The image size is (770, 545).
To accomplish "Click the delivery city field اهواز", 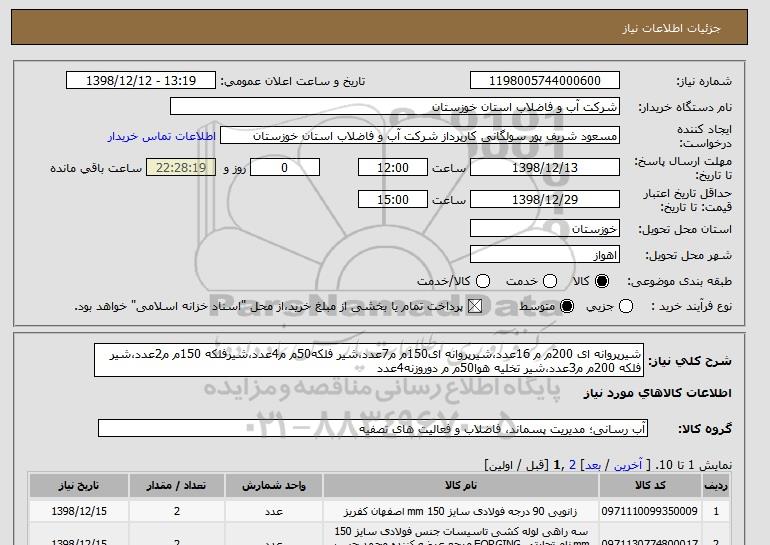I will pyautogui.click(x=545, y=254).
